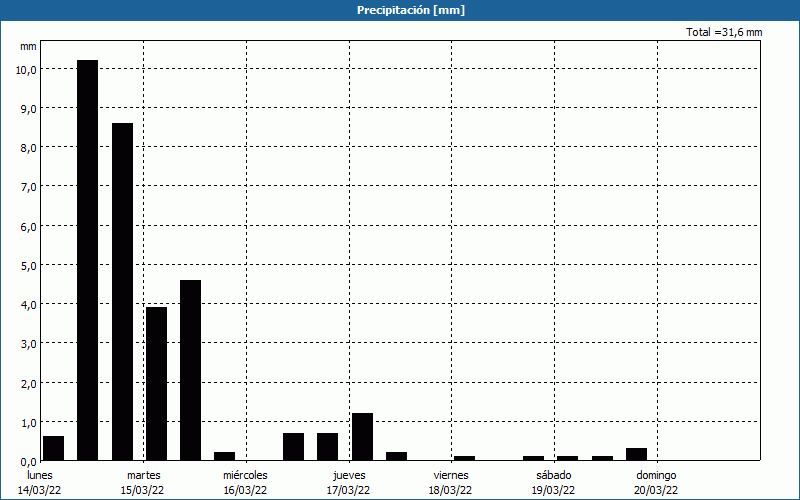This screenshot has height=500, width=800.
Task: Select the 0,0 y-axis value
Action: [29, 462]
